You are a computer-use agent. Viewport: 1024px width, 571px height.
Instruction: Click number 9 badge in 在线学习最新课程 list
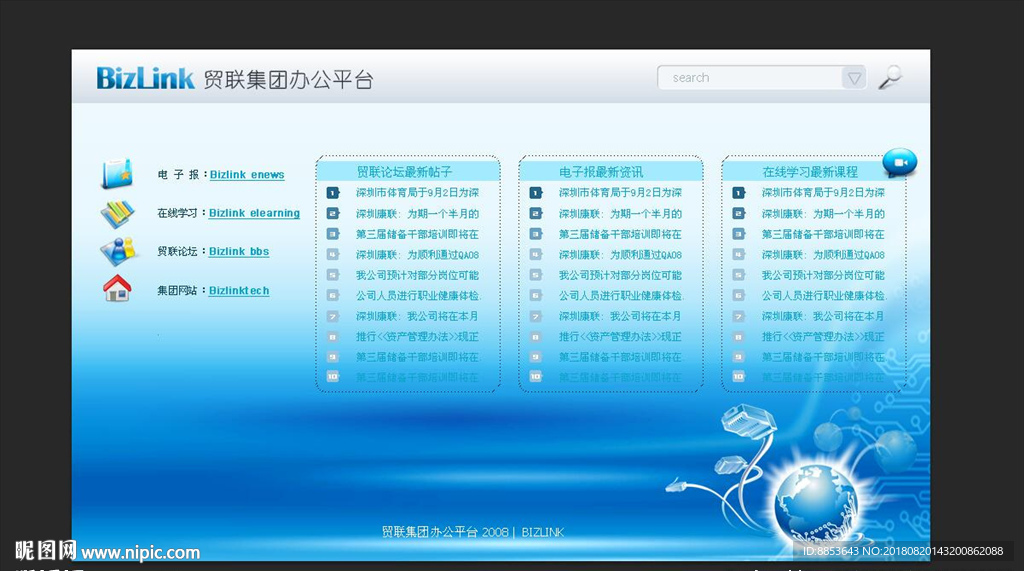point(739,357)
